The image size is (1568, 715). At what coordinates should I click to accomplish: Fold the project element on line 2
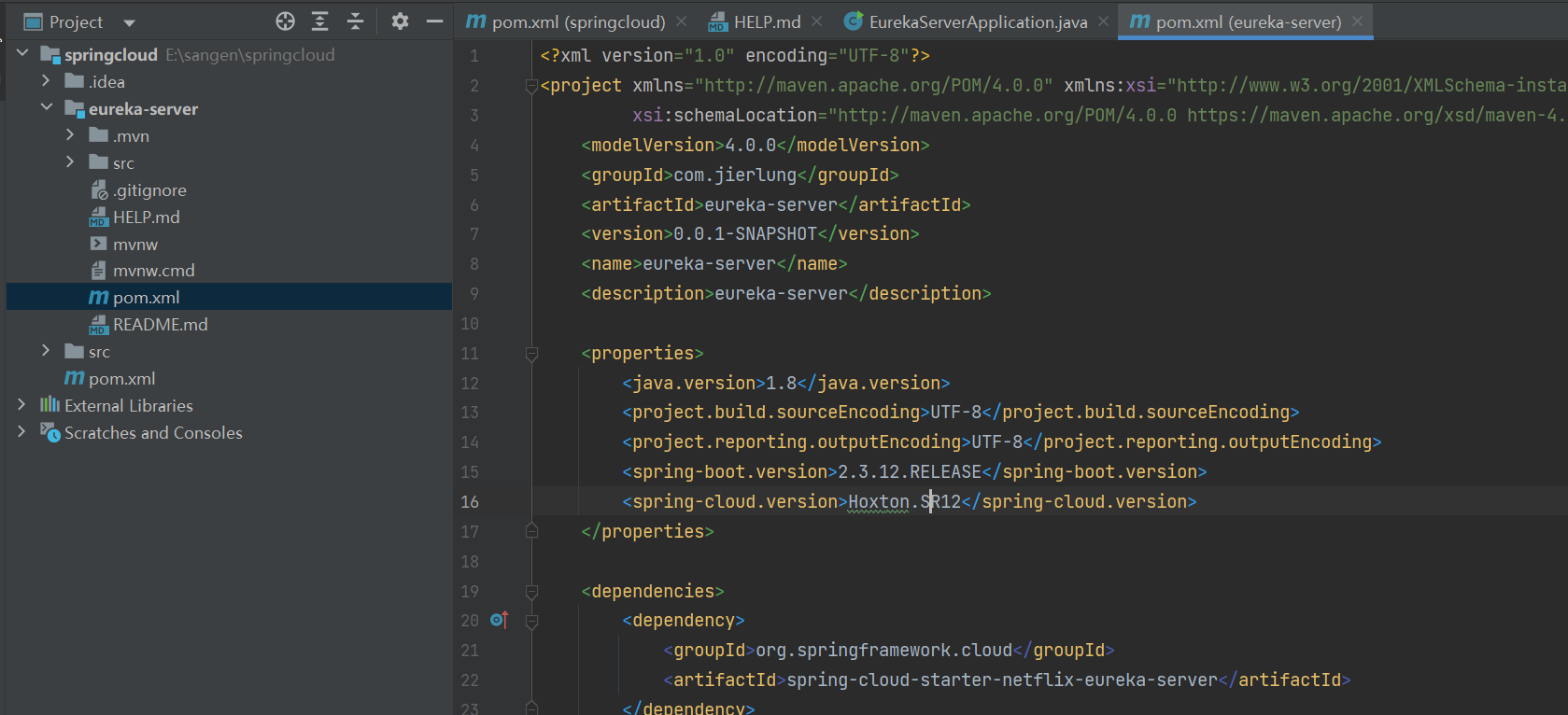[531, 87]
